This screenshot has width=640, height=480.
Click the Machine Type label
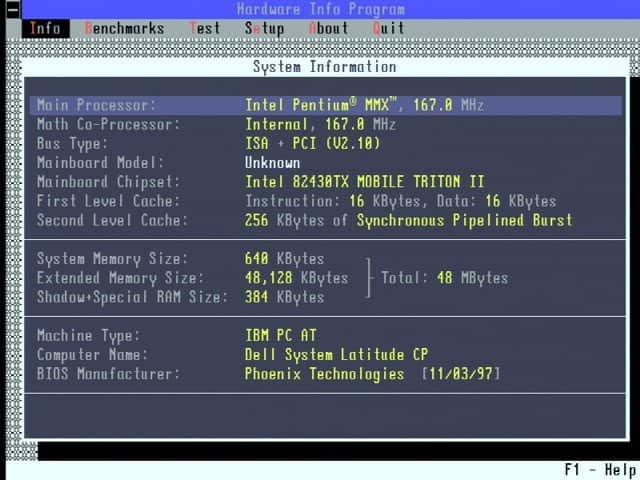[89, 336]
